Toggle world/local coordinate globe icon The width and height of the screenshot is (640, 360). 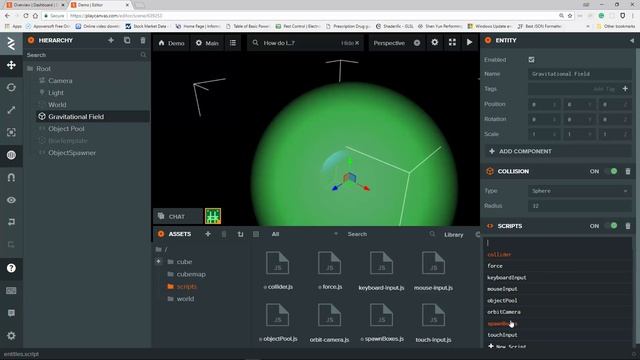point(11,155)
